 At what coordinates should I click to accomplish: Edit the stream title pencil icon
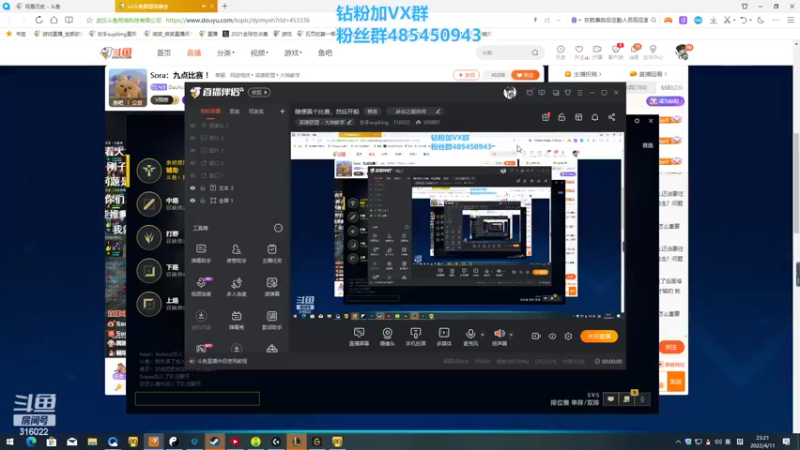(x=438, y=111)
